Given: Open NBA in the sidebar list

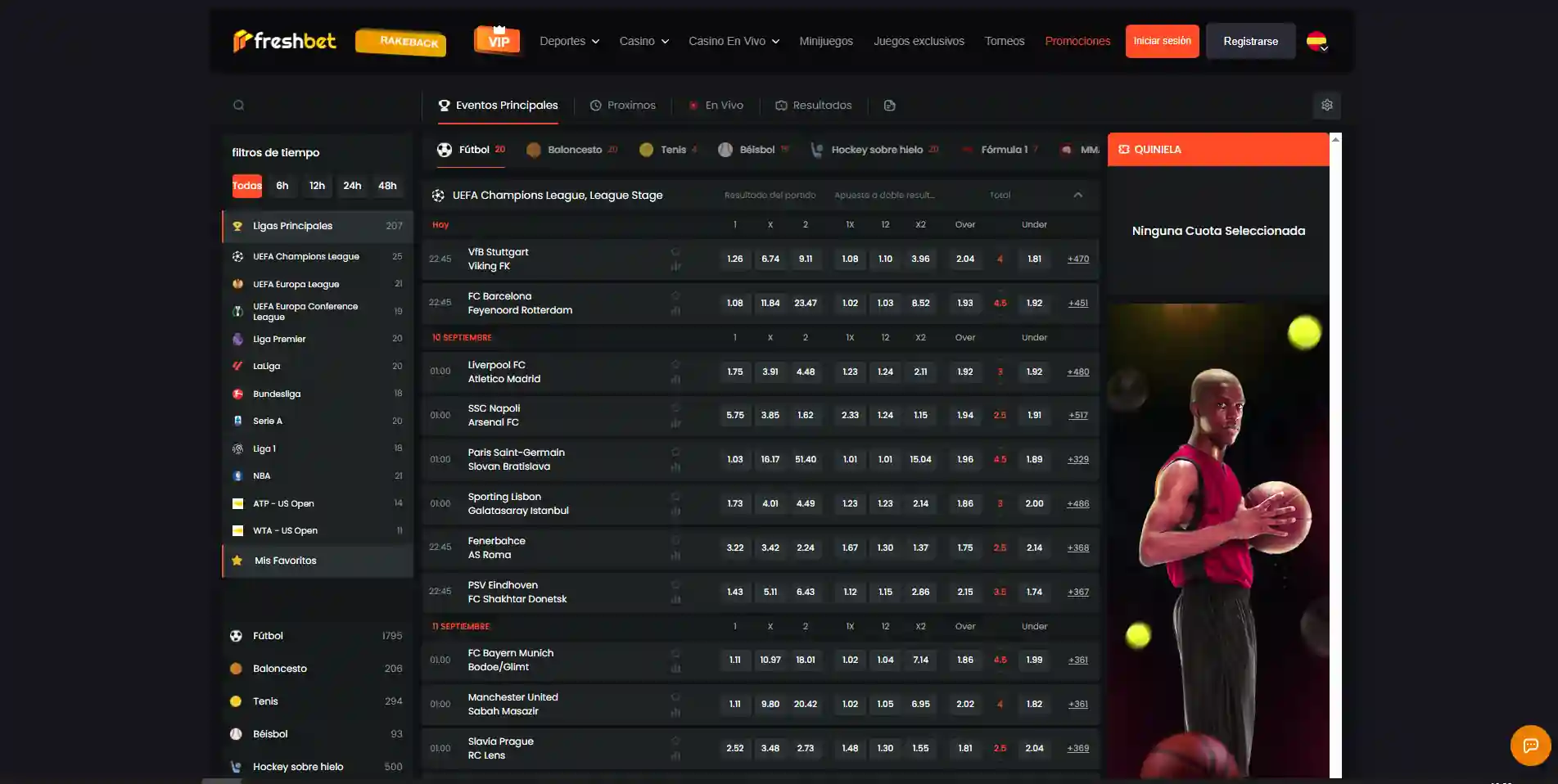Looking at the screenshot, I should click(x=318, y=475).
